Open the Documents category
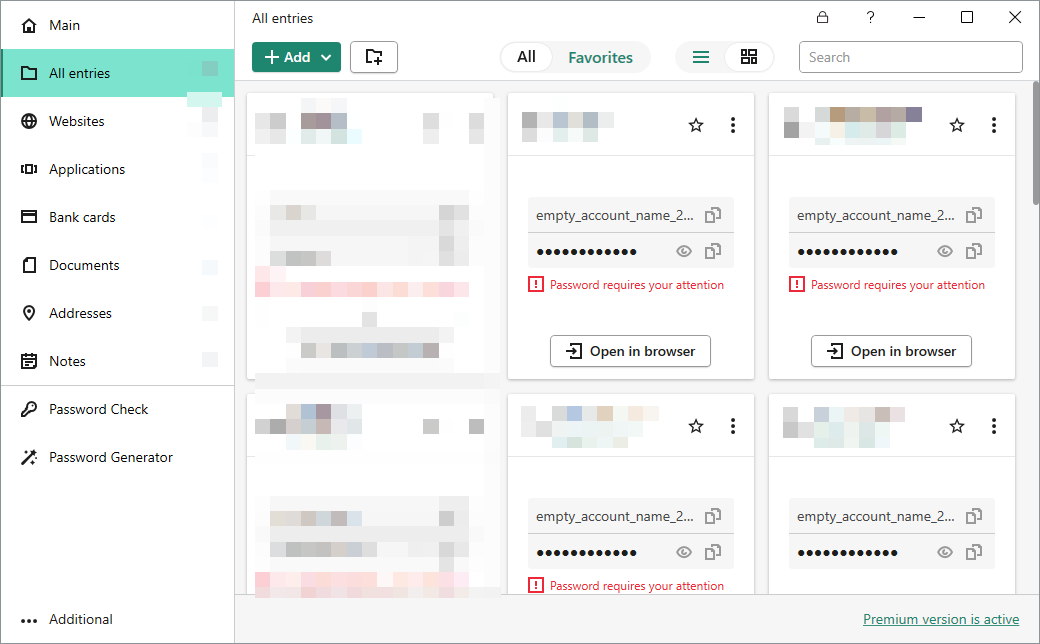The height and width of the screenshot is (644, 1040). (117, 265)
